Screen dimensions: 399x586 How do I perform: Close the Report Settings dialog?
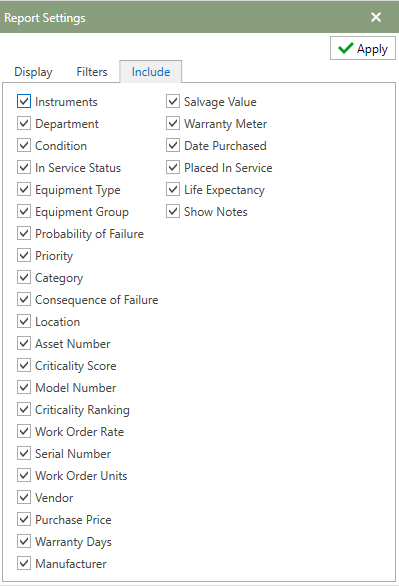376,17
